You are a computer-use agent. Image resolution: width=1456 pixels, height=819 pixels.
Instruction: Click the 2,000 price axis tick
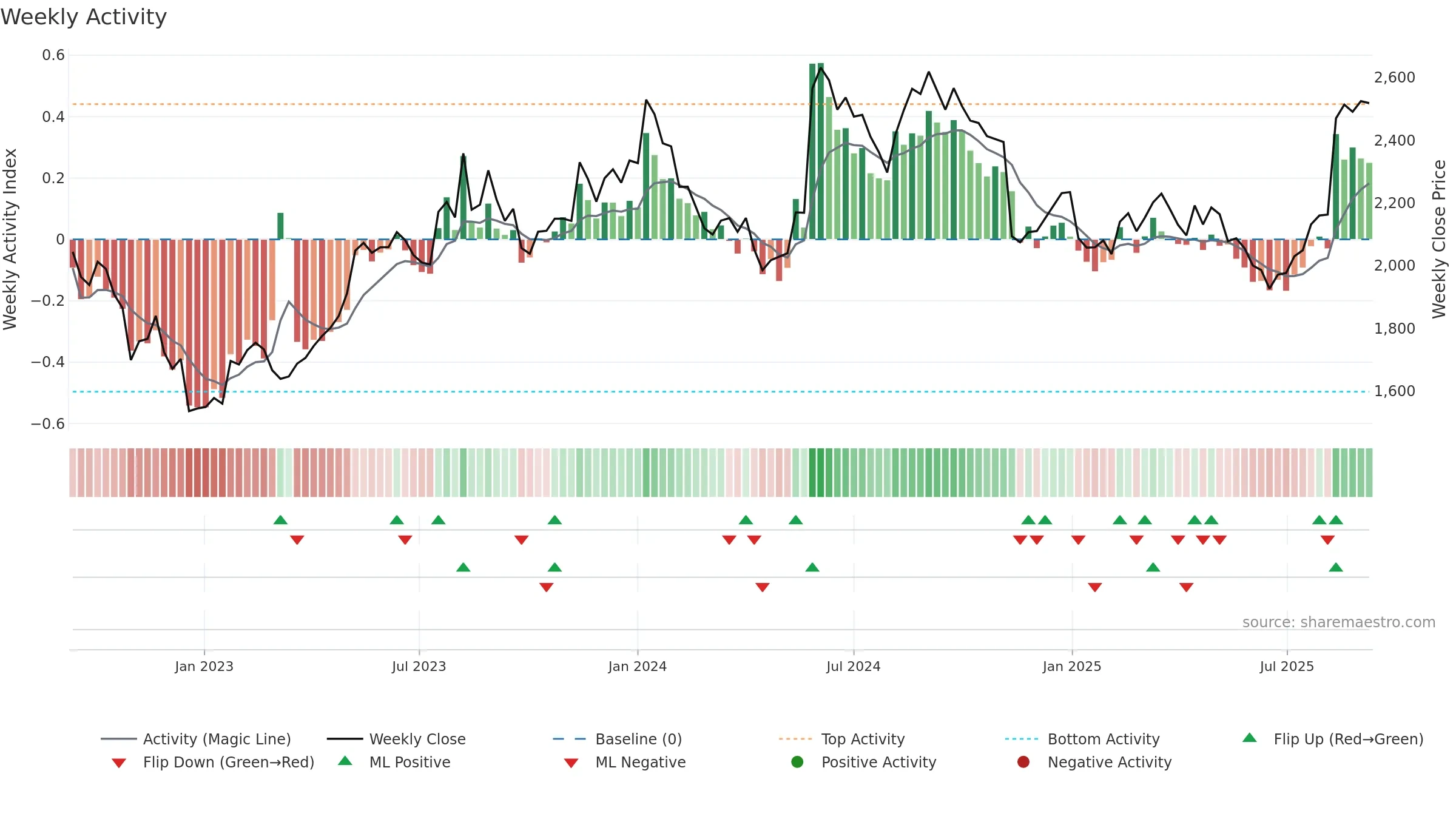click(x=1395, y=266)
